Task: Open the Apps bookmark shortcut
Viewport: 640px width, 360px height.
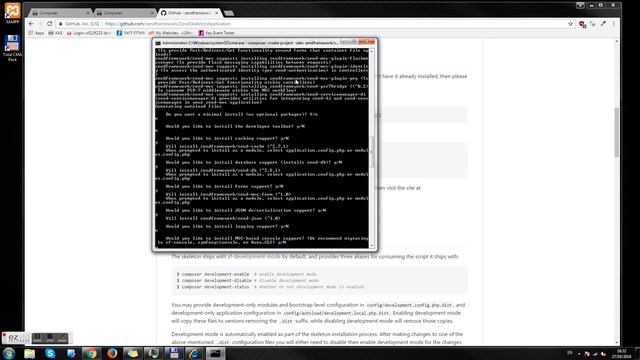Action: point(37,33)
